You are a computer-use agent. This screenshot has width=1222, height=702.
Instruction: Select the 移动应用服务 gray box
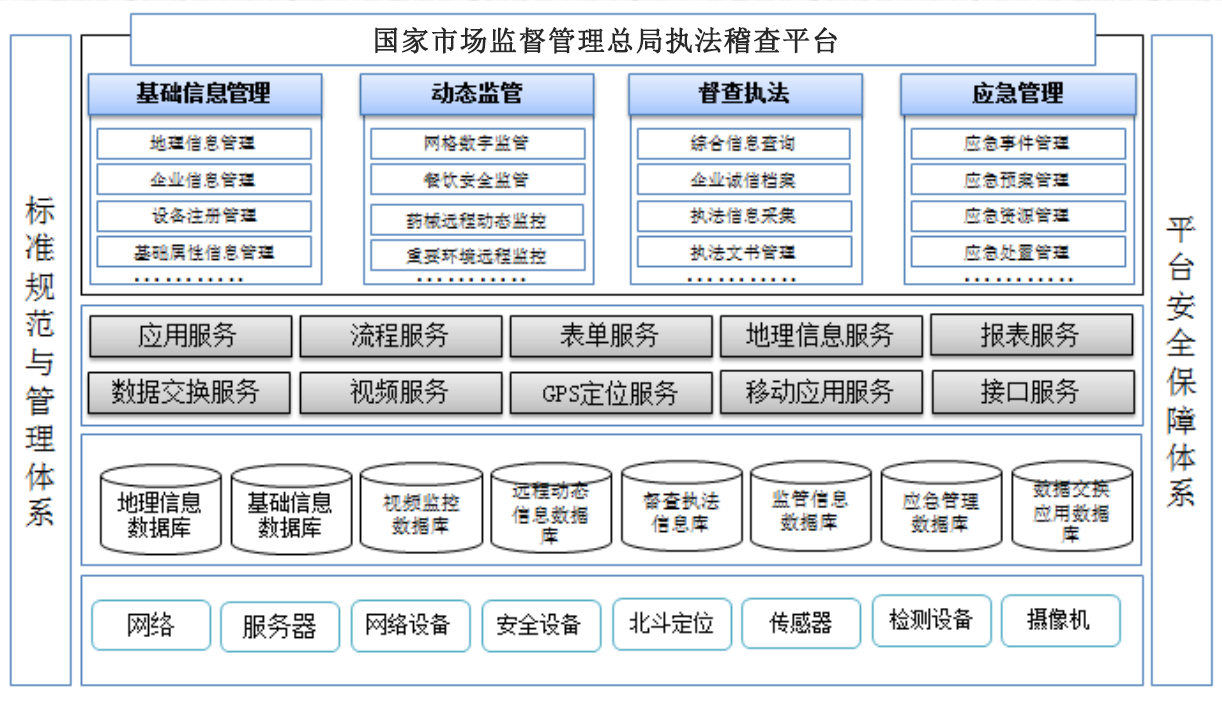coord(821,392)
